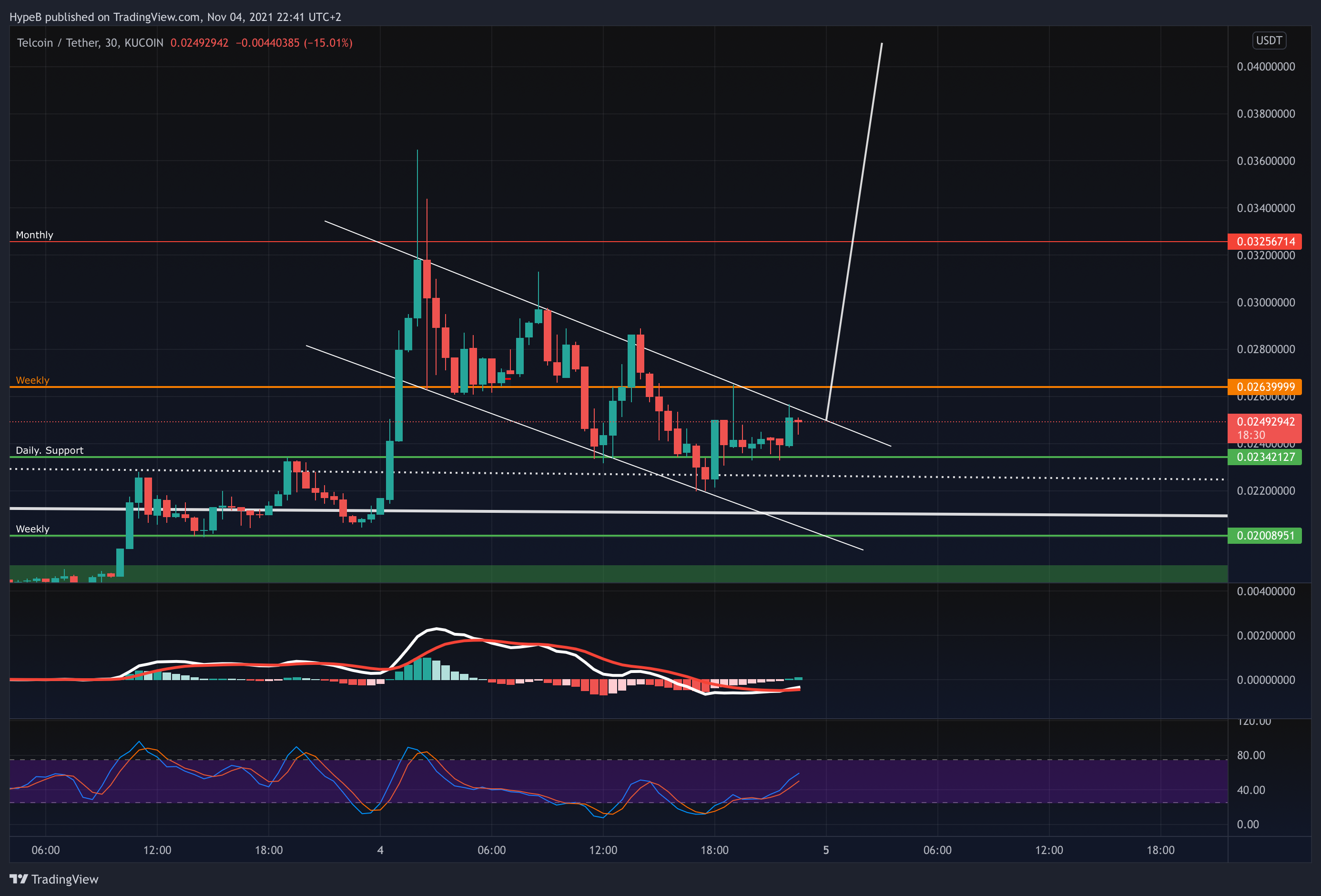Click the 40.00 stochastic axis label

1251,790
